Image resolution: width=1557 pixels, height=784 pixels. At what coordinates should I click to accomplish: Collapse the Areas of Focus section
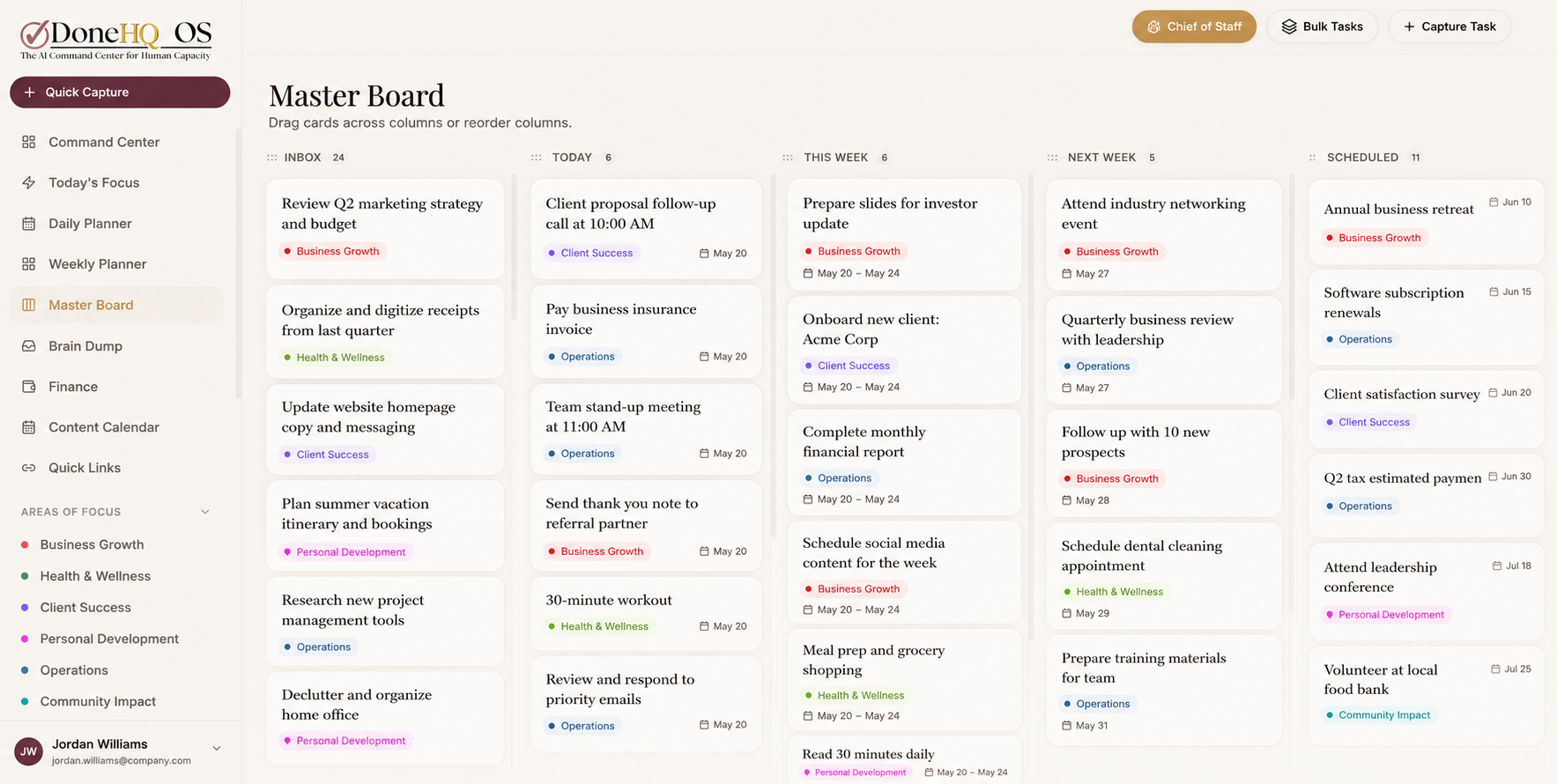click(205, 512)
